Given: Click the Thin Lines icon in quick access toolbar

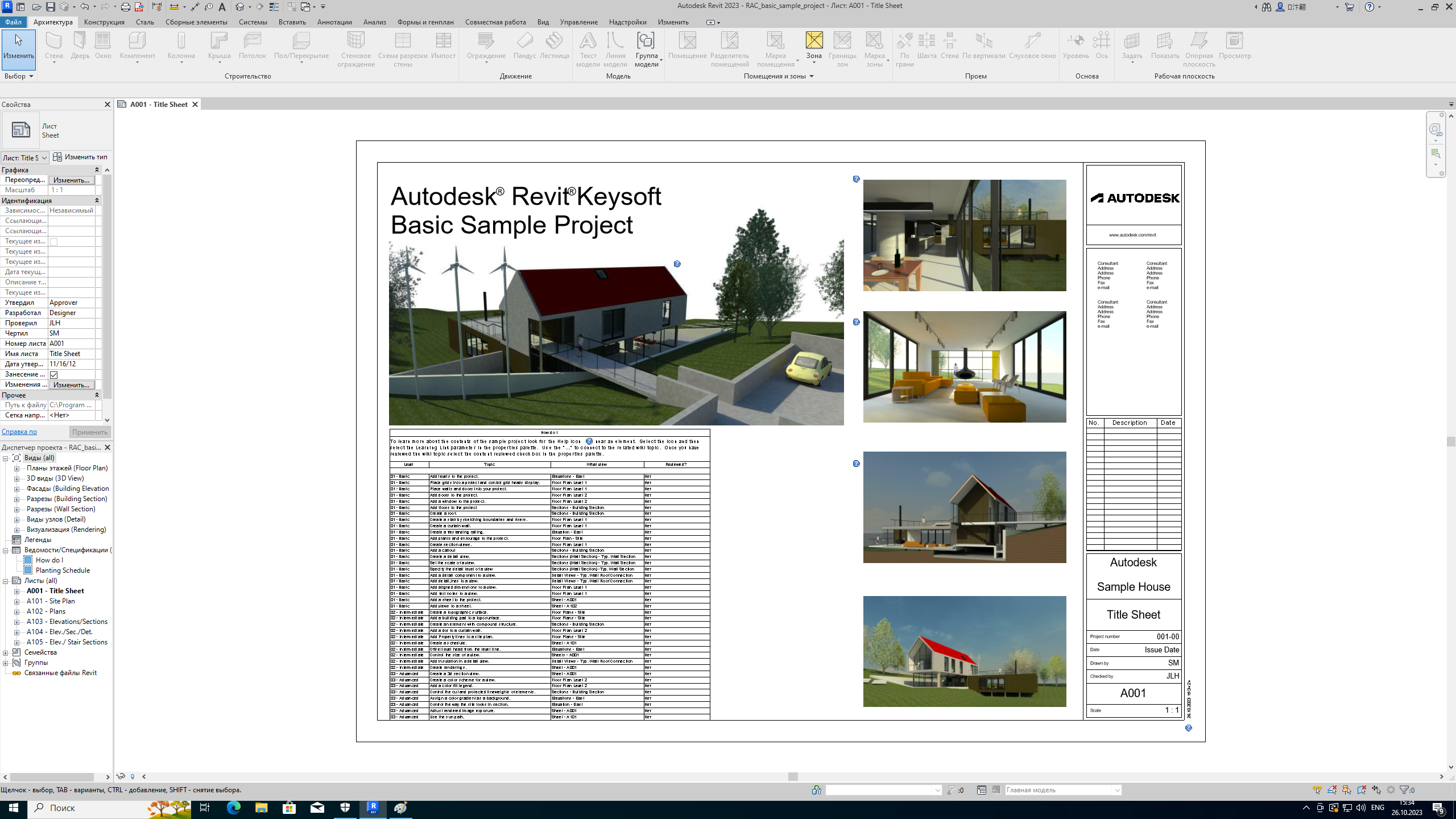Looking at the screenshot, I should coord(274,7).
